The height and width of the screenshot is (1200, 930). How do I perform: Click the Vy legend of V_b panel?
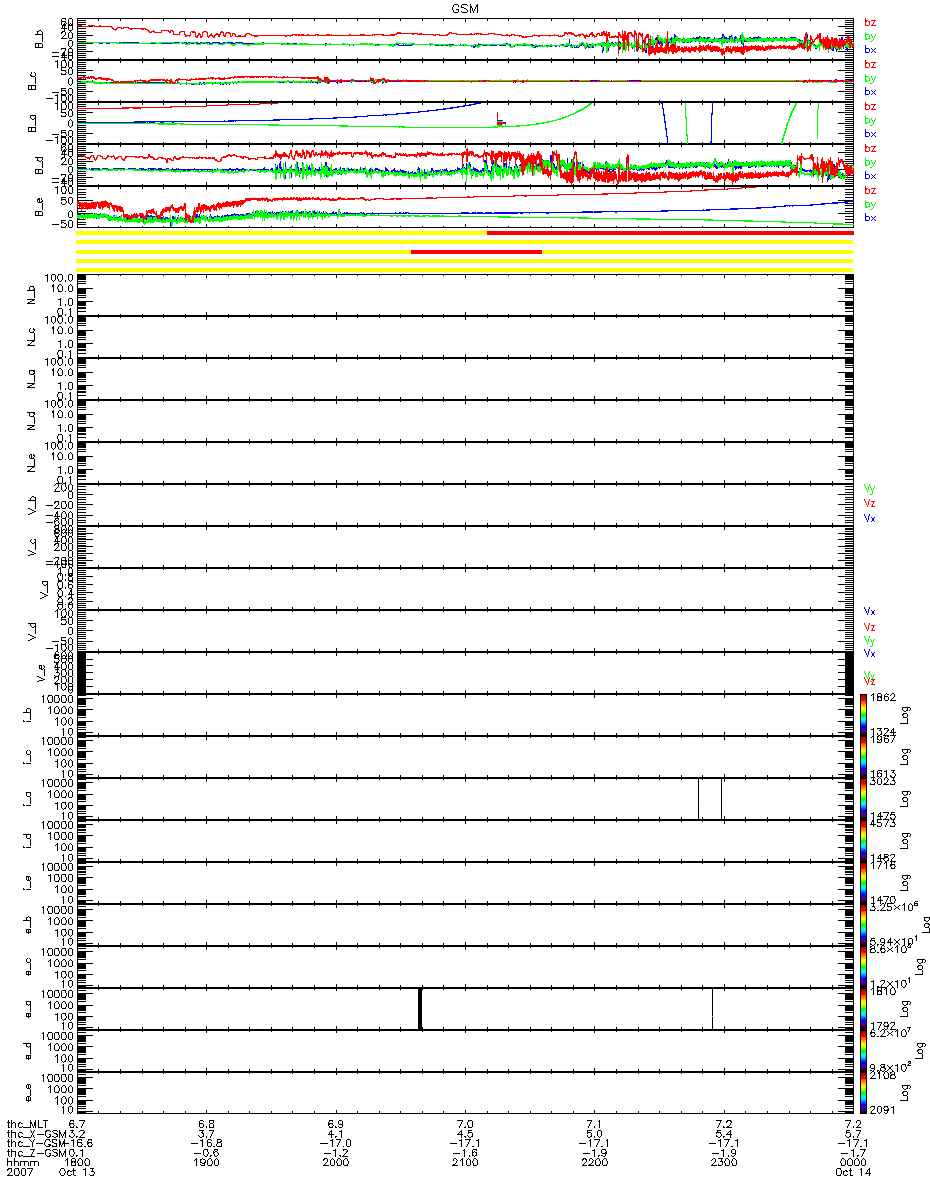pyautogui.click(x=870, y=488)
